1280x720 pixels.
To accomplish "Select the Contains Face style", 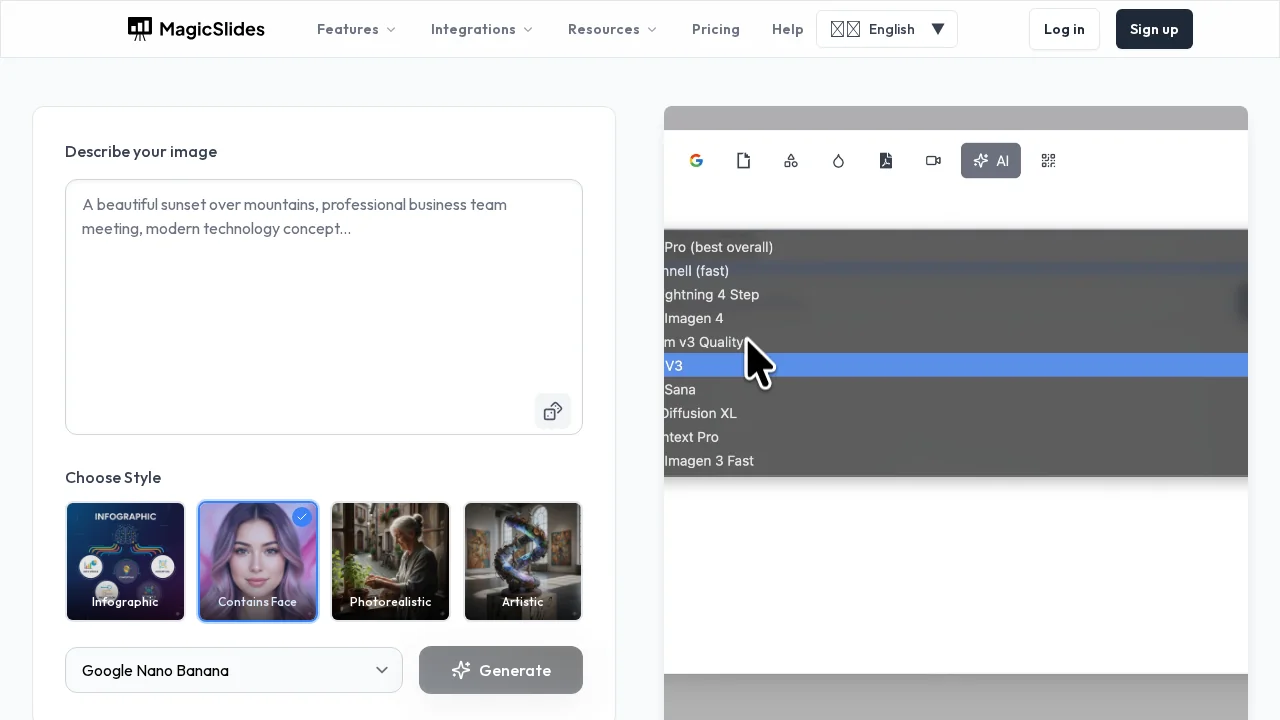I will [258, 561].
